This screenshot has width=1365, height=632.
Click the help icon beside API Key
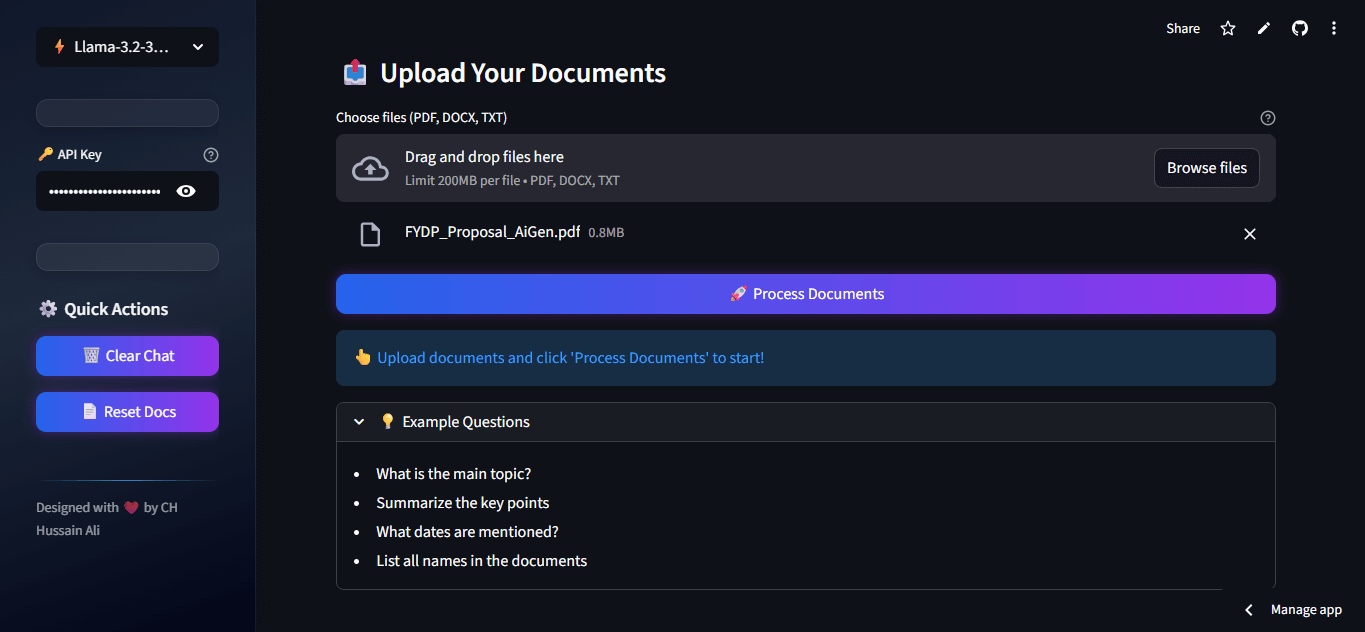tap(210, 154)
